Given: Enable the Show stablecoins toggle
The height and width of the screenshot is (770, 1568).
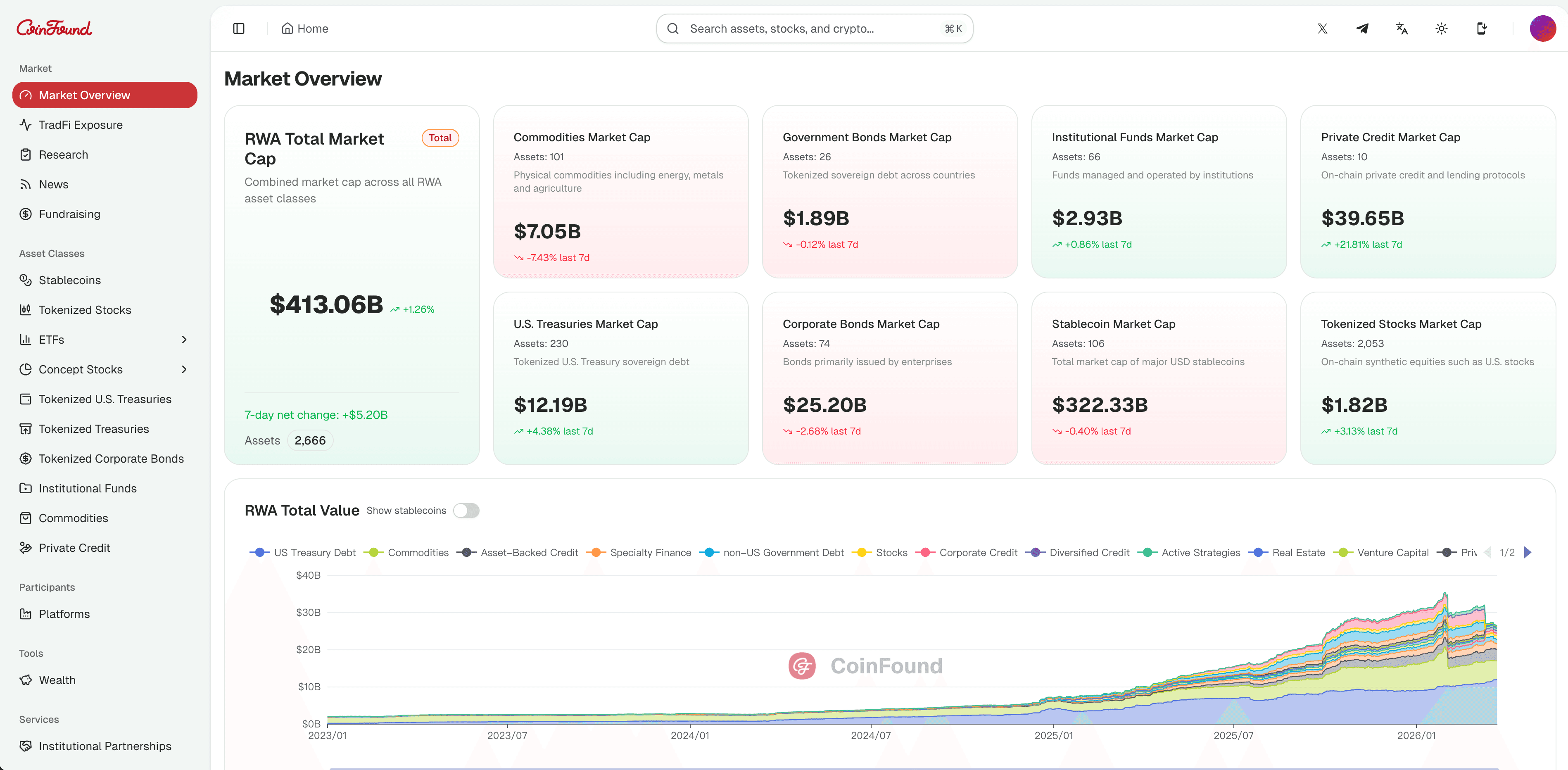Looking at the screenshot, I should tap(466, 511).
